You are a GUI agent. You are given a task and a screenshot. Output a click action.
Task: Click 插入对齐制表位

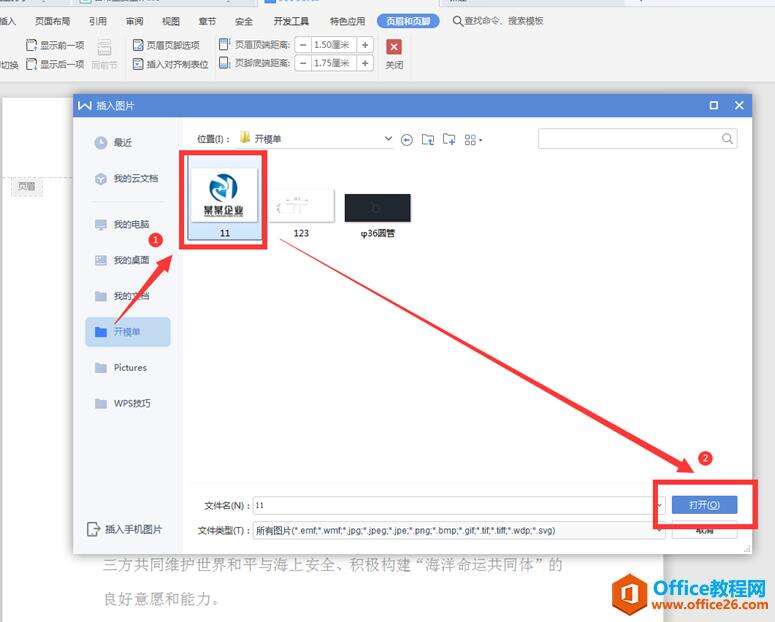tap(171, 64)
